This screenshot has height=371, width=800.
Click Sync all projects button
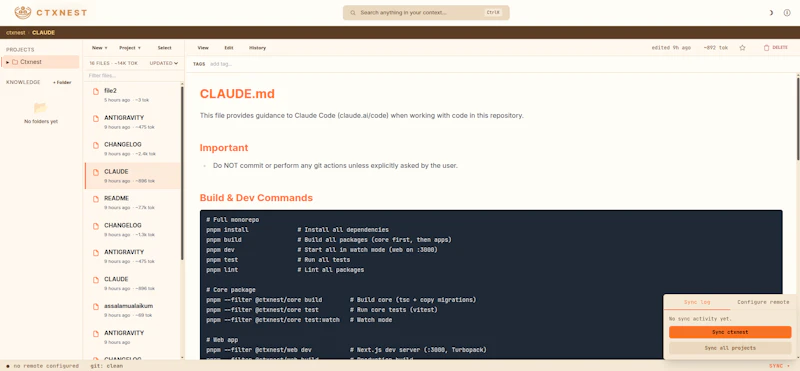[730, 348]
